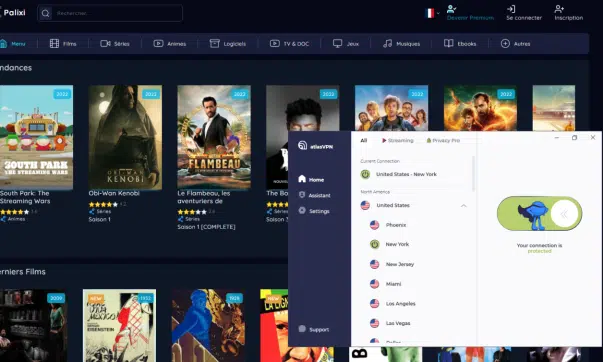Click the Le Flambeau, les aventuriers de title
The height and width of the screenshot is (362, 603).
(x=203, y=197)
